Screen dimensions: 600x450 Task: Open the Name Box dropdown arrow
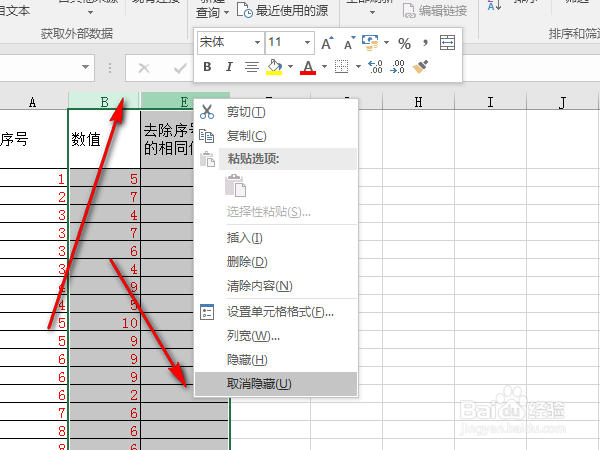(x=86, y=67)
